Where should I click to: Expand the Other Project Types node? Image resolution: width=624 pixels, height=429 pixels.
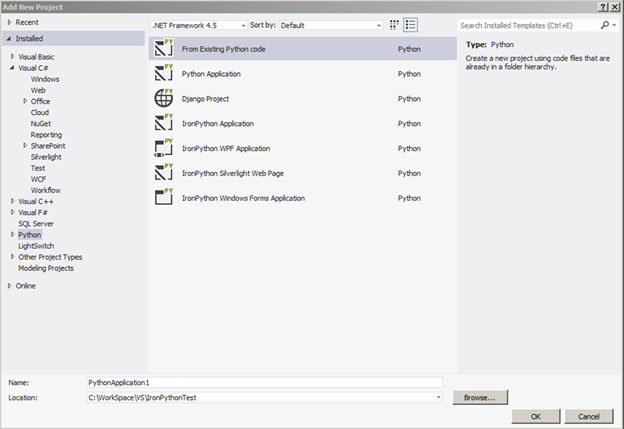[x=13, y=257]
